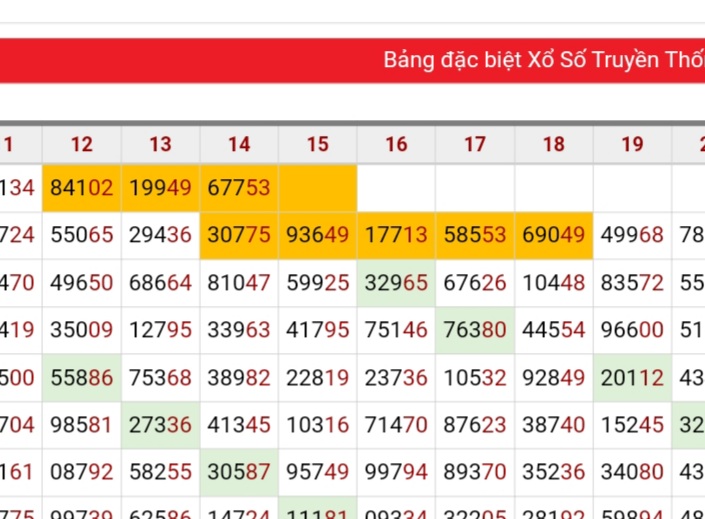This screenshot has height=519, width=705.
Task: Click the empty orange cell under column 15
Action: (x=318, y=187)
